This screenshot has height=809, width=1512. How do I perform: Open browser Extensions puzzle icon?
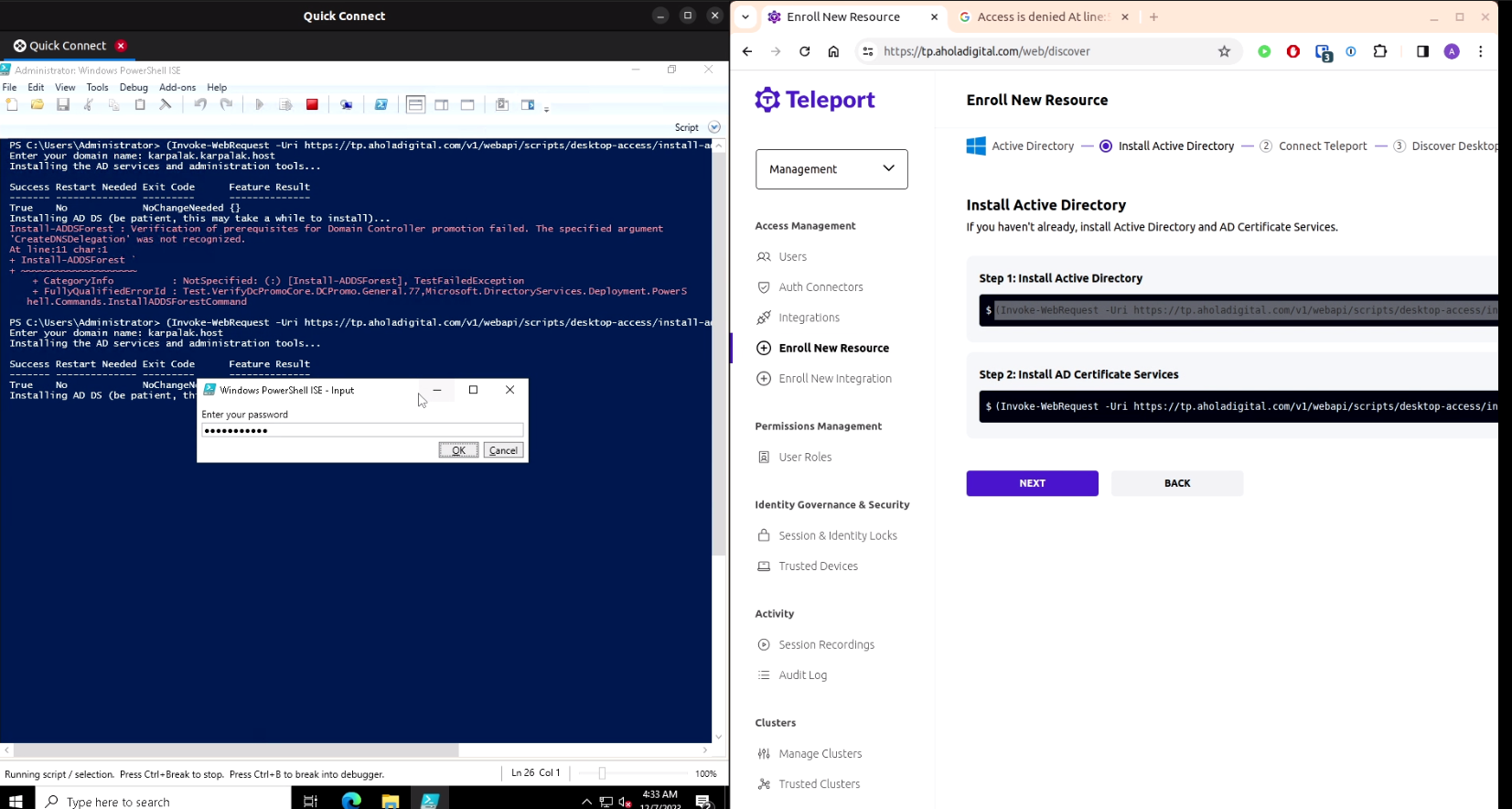[x=1380, y=51]
